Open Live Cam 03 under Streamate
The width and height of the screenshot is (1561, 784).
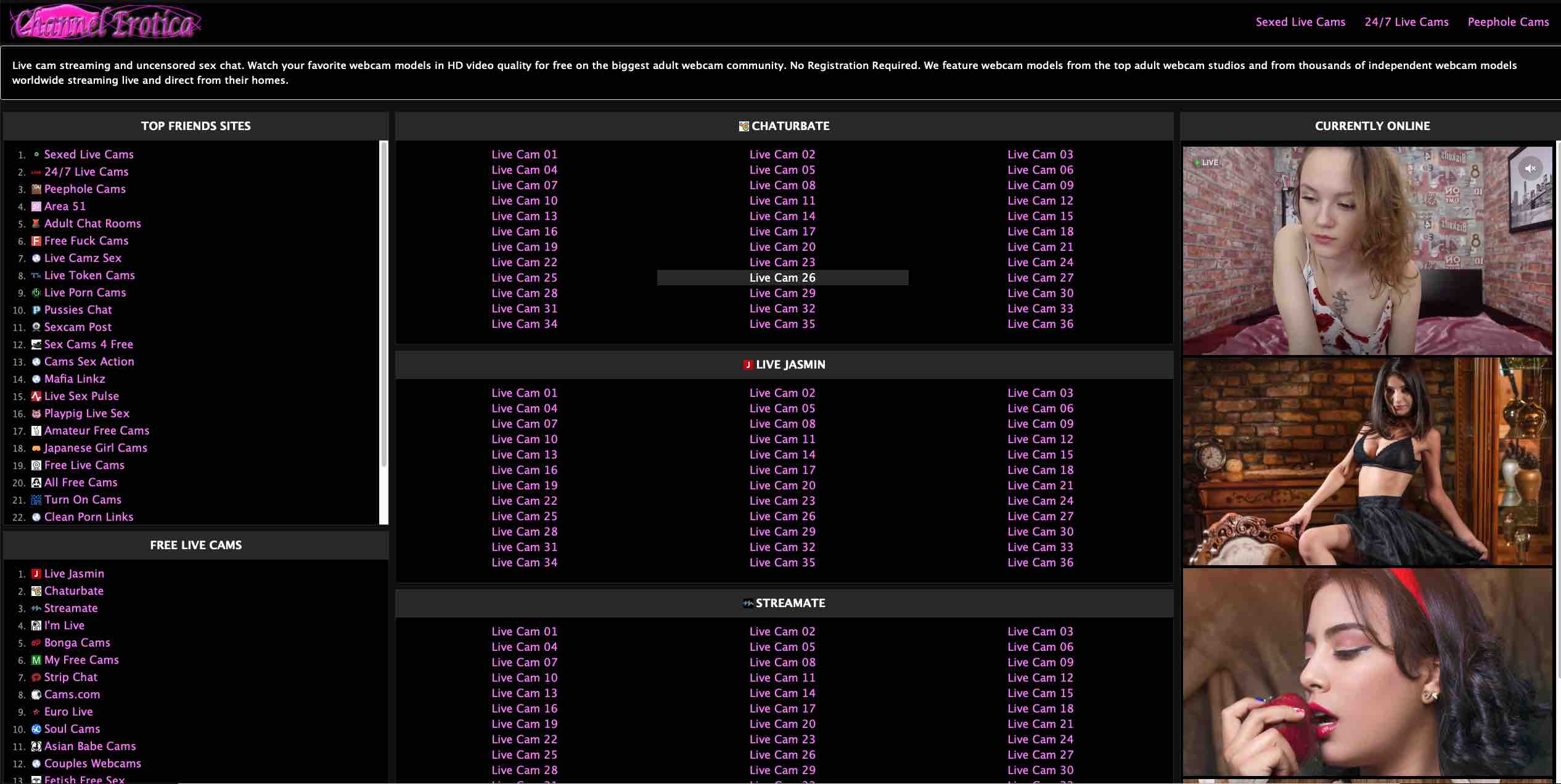pyautogui.click(x=1040, y=632)
